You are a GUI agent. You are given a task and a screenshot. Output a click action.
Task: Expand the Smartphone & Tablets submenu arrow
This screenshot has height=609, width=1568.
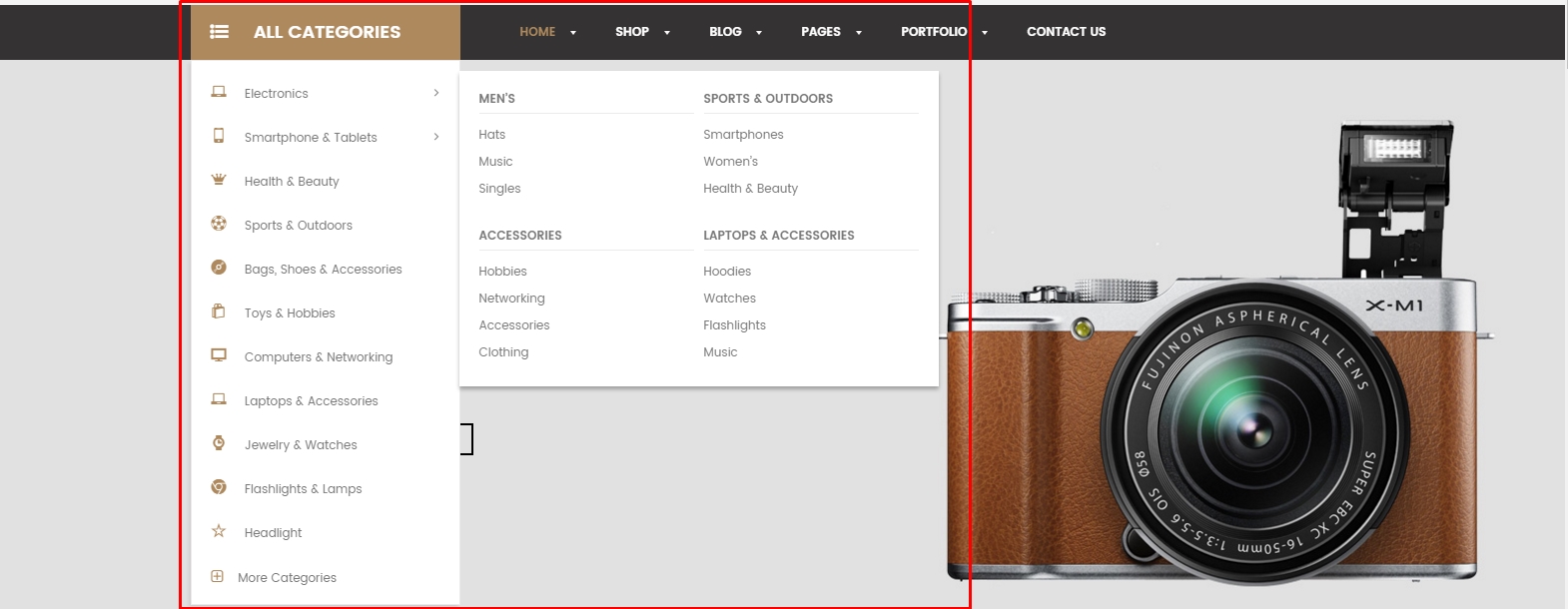click(436, 137)
